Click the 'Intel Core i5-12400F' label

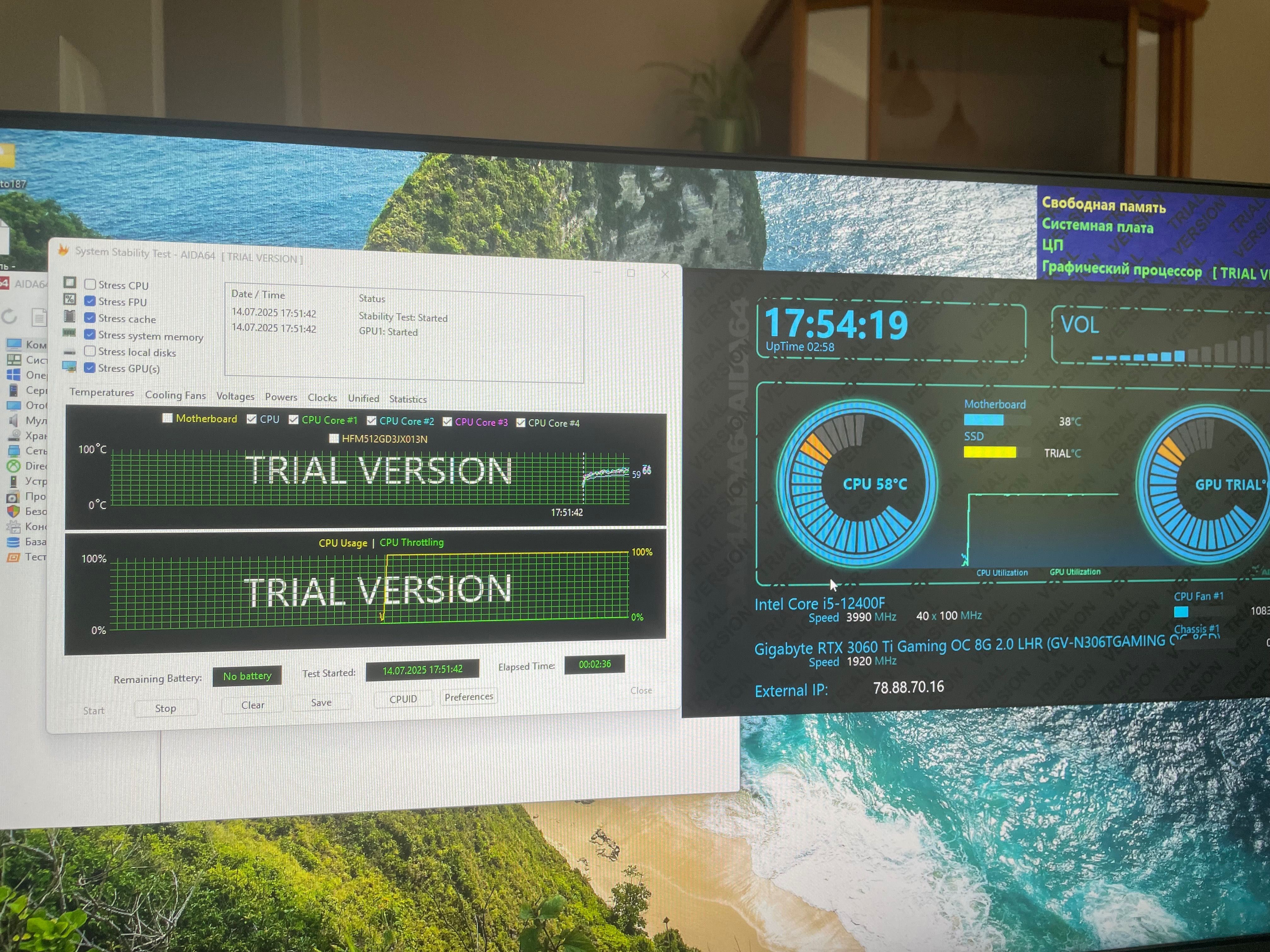click(819, 604)
